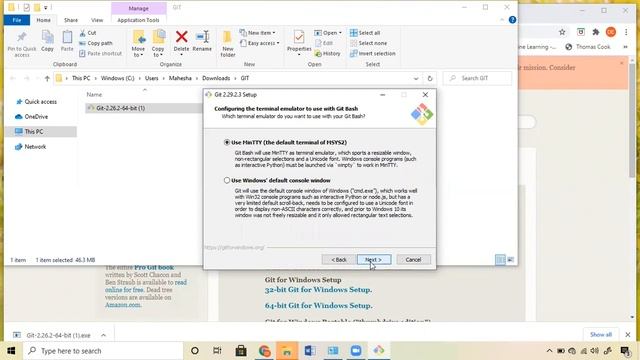Open Chrome extensions puzzle icon
The width and height of the screenshot is (640, 360).
[596, 32]
